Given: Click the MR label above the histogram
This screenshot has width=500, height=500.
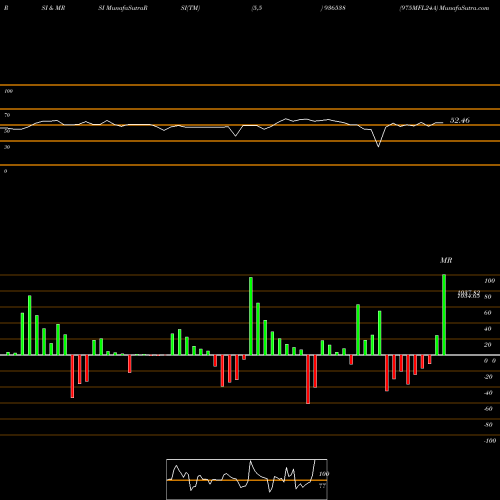Looking at the screenshot, I should tap(446, 260).
